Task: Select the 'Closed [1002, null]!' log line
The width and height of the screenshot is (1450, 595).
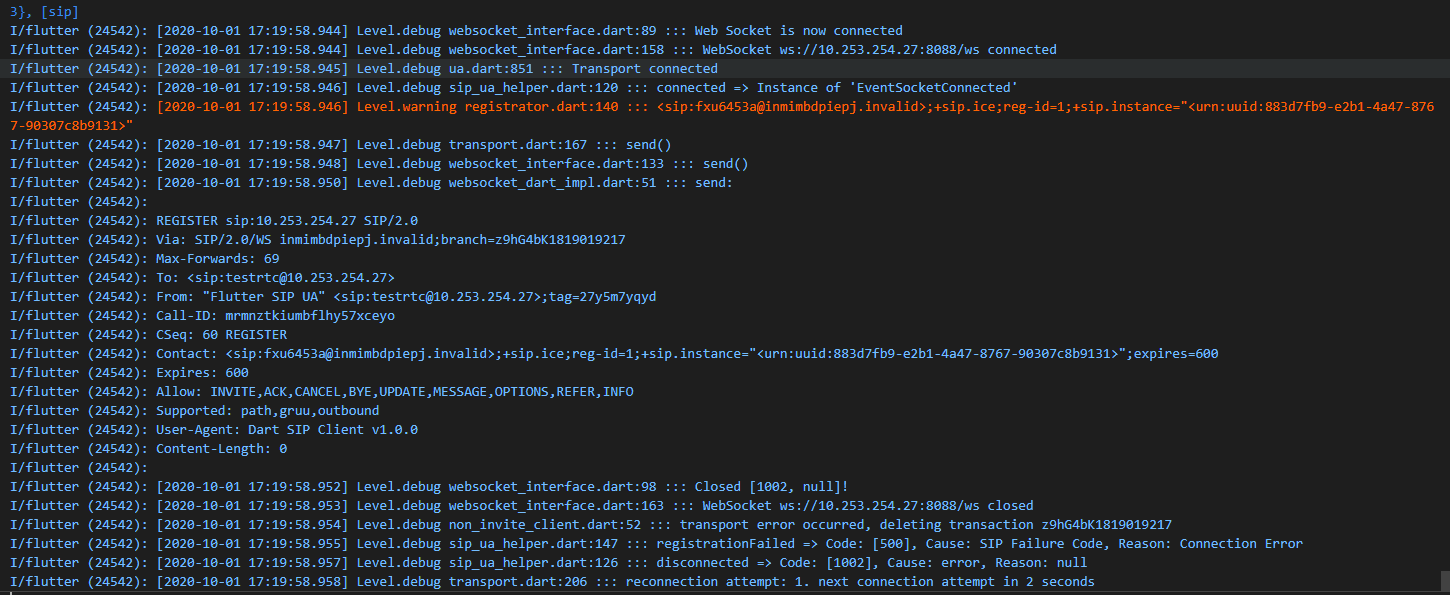Action: click(429, 486)
